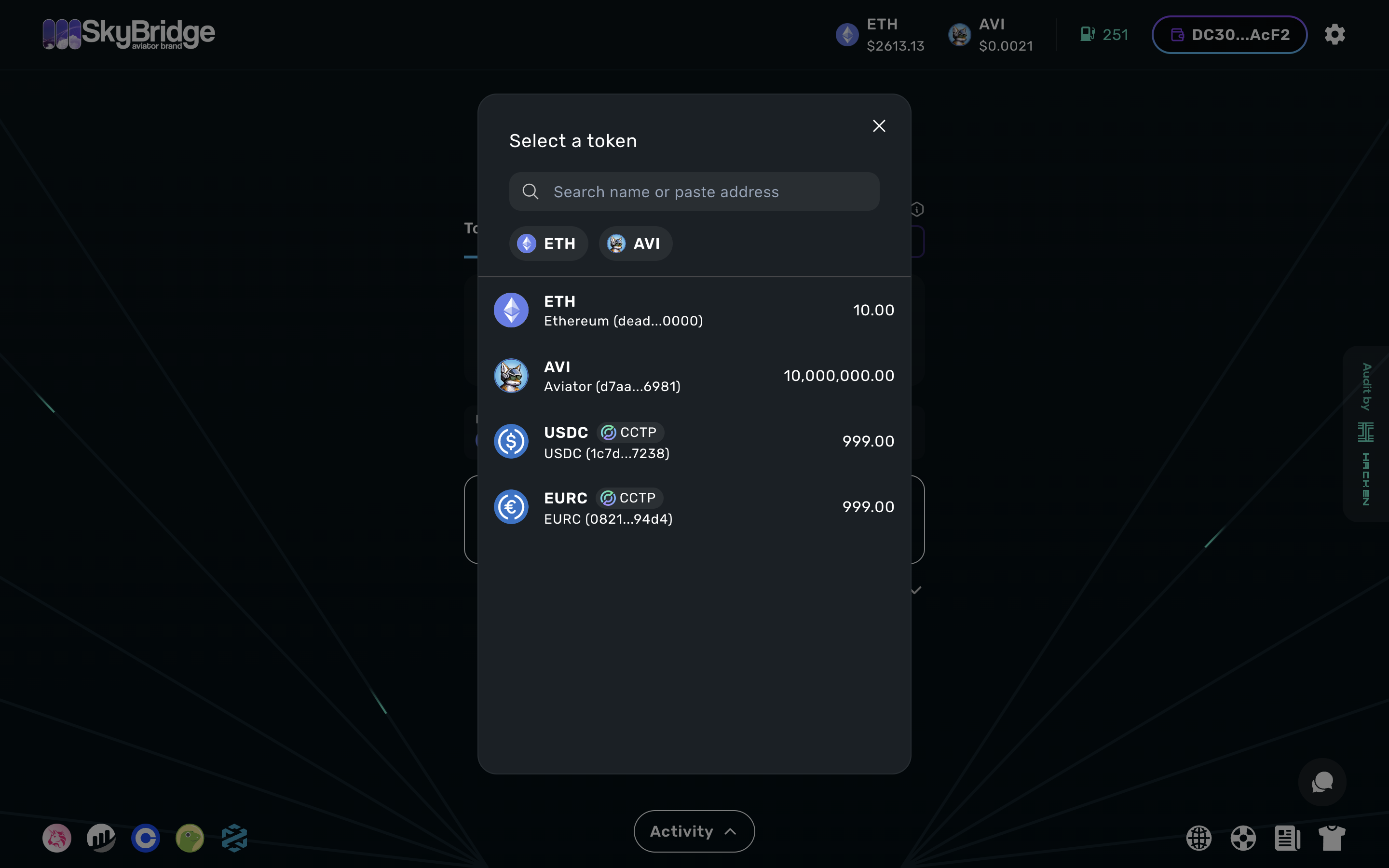Open the settings gear in the header
This screenshot has width=1389, height=868.
pyautogui.click(x=1335, y=34)
